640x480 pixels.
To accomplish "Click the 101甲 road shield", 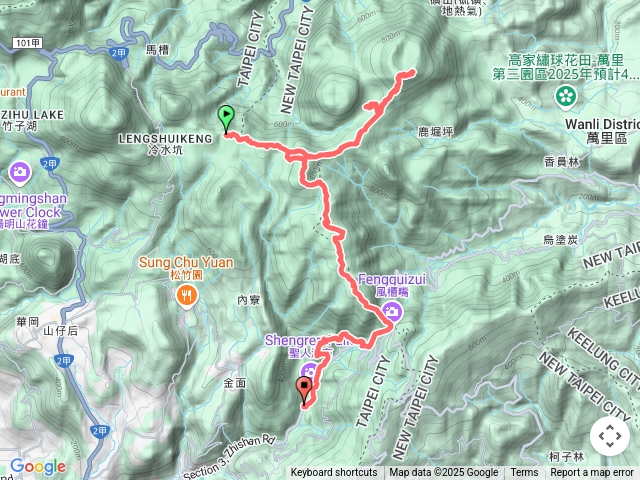I will (x=28, y=43).
